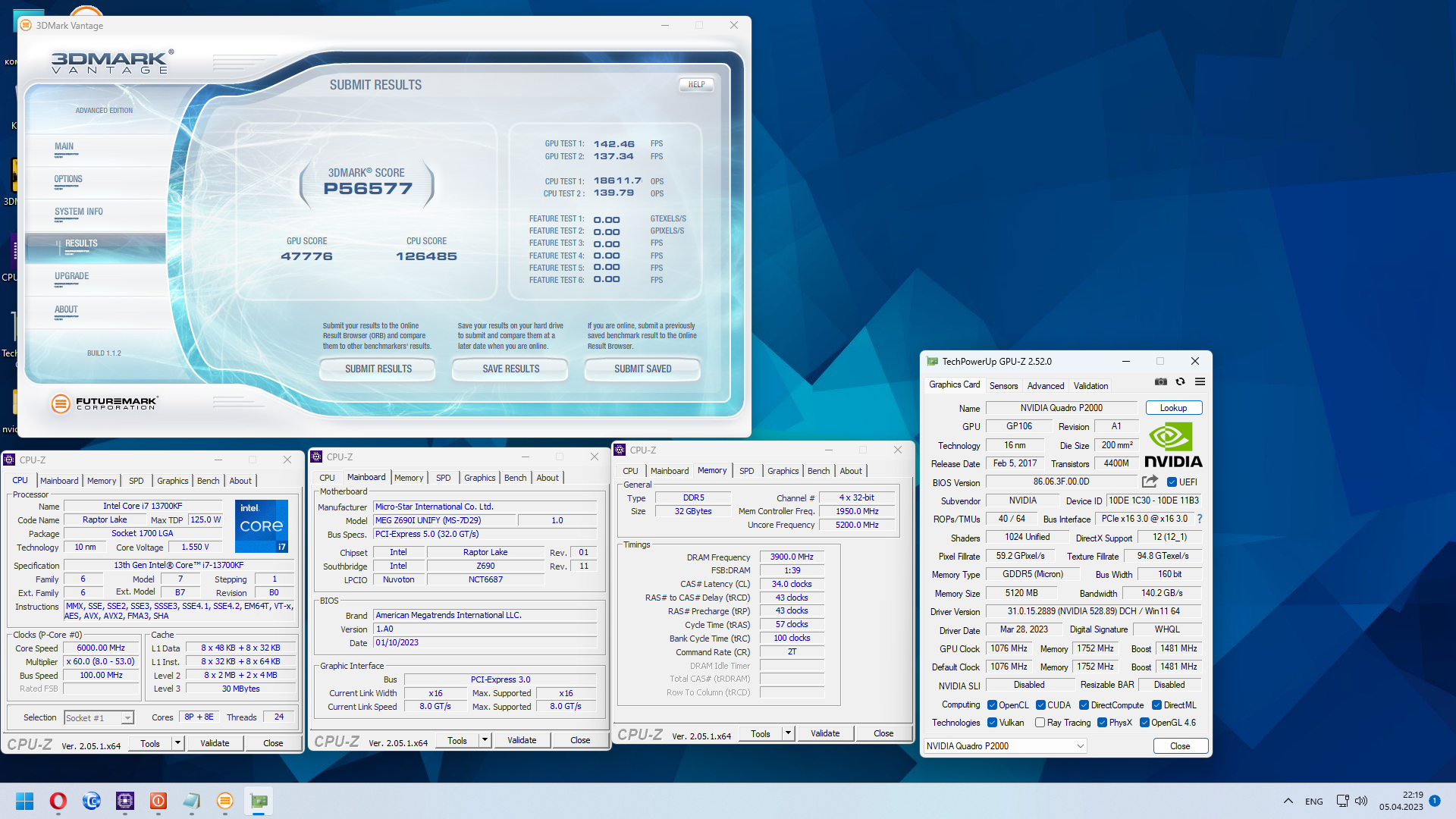
Task: Toggle the CUDA checkbox
Action: (x=1040, y=705)
